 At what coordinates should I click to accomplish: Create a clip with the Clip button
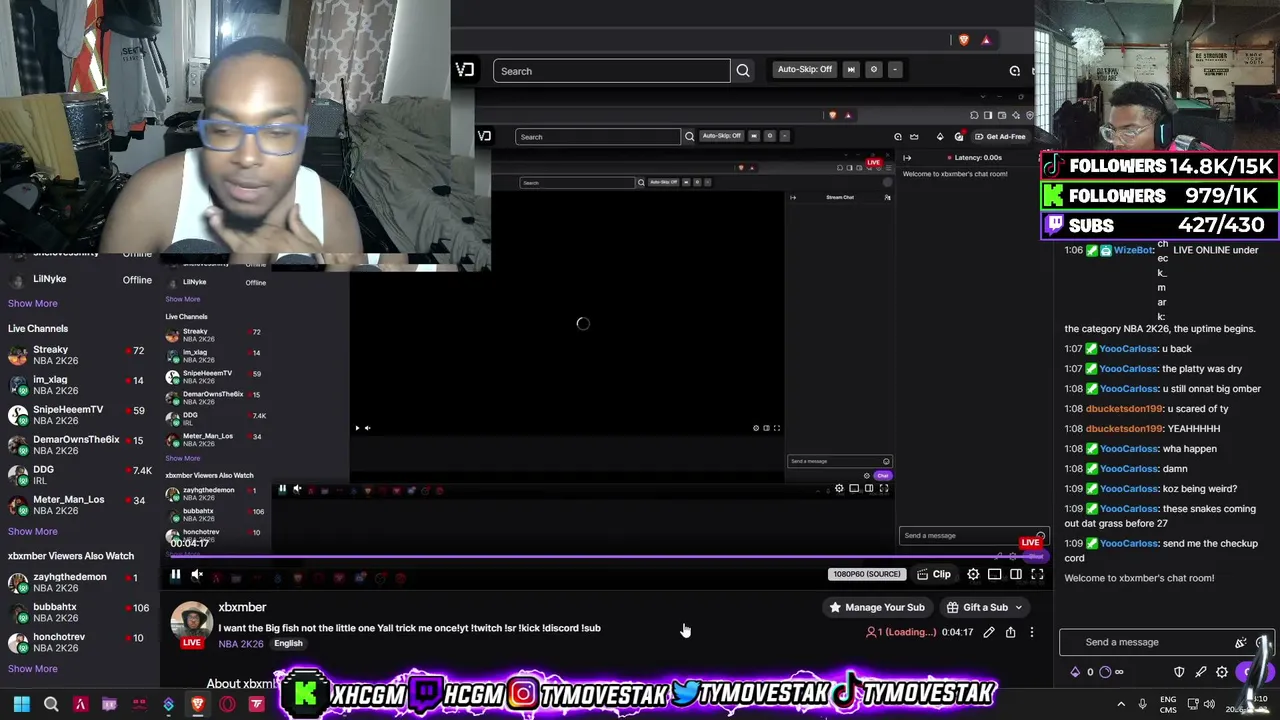(934, 574)
